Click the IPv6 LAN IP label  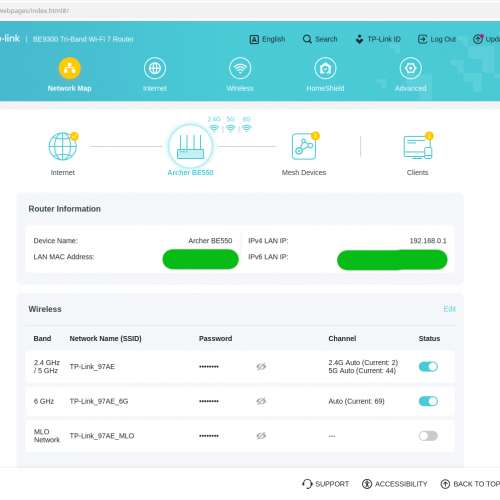(268, 257)
